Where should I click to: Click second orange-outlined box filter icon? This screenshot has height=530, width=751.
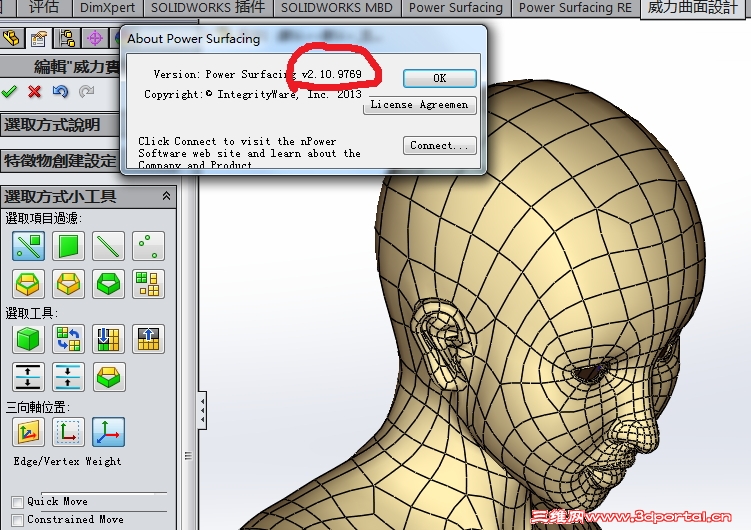[x=68, y=284]
